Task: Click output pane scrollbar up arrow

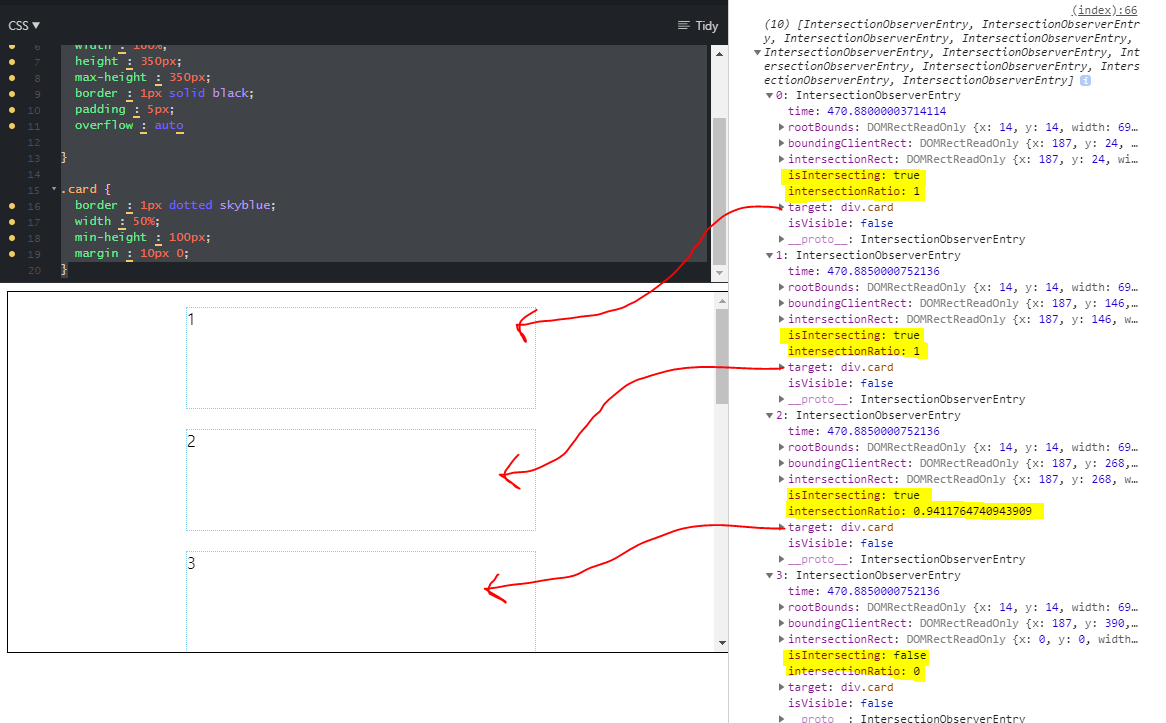Action: click(x=721, y=301)
